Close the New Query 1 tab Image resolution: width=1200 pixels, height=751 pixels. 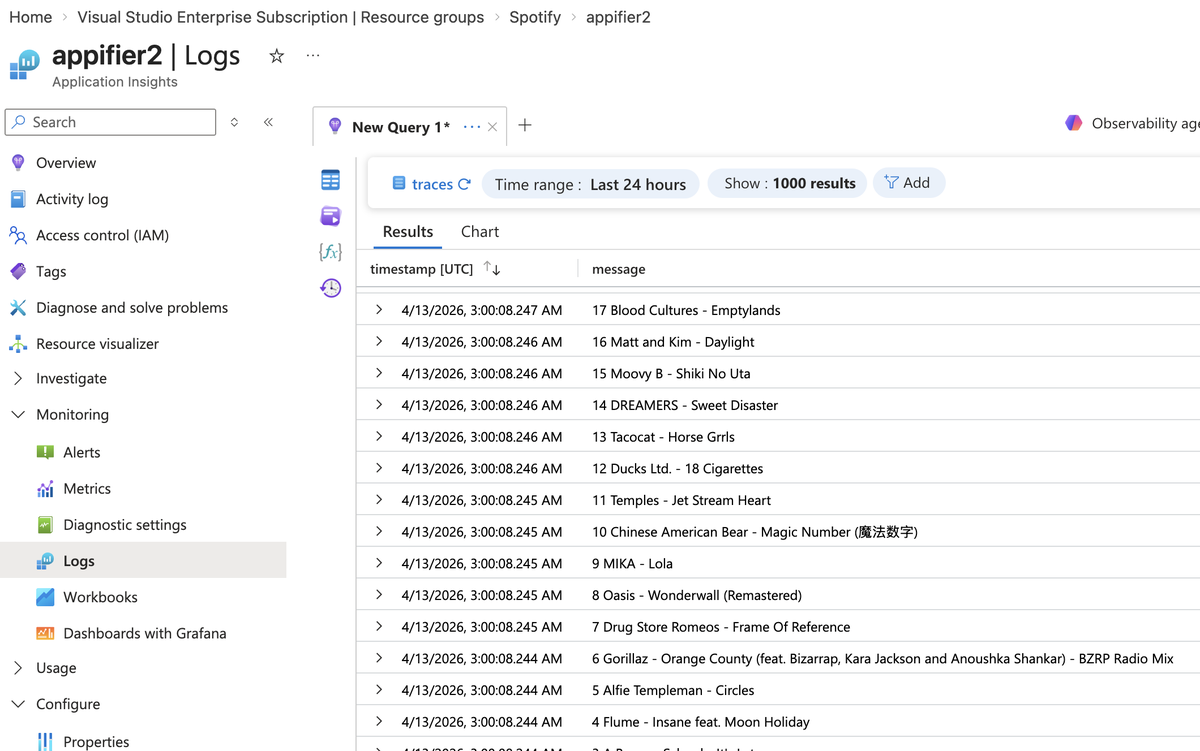coord(493,127)
